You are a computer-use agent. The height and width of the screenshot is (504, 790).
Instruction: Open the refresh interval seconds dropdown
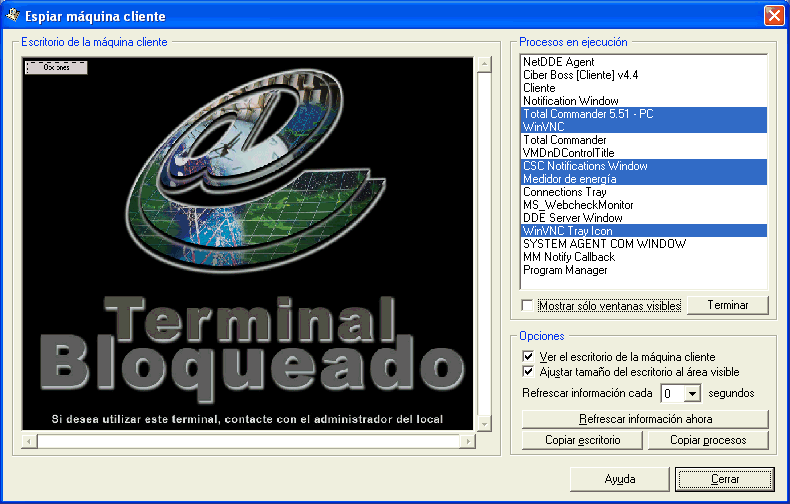[693, 393]
